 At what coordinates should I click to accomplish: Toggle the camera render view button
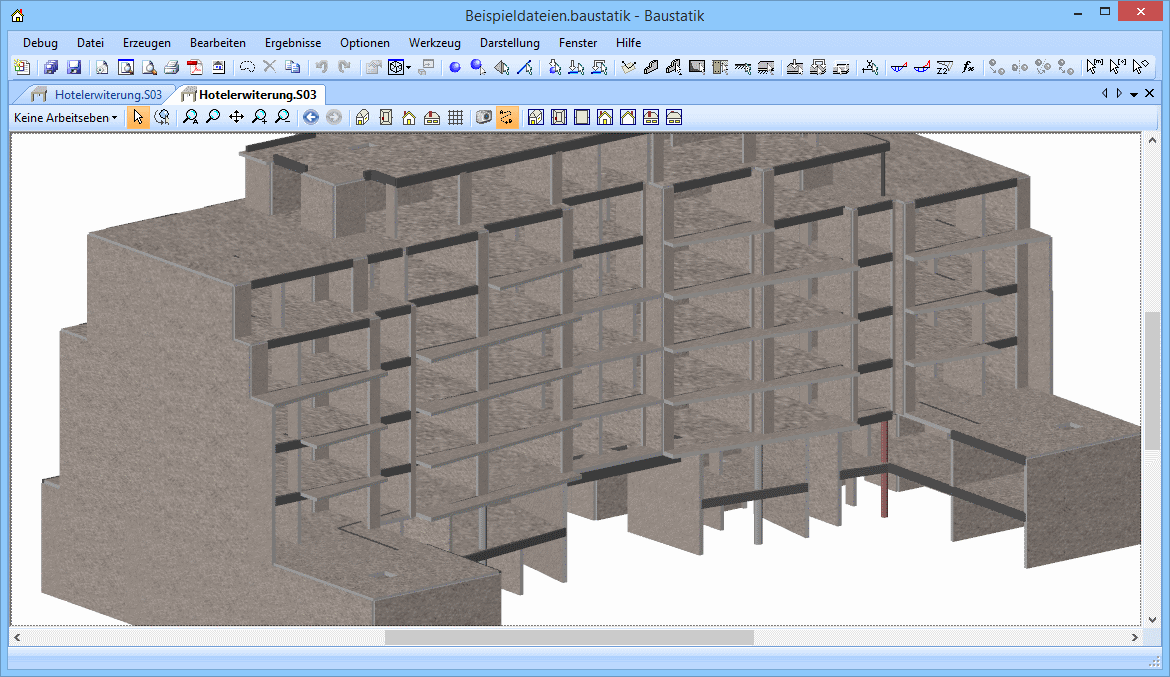pos(484,117)
